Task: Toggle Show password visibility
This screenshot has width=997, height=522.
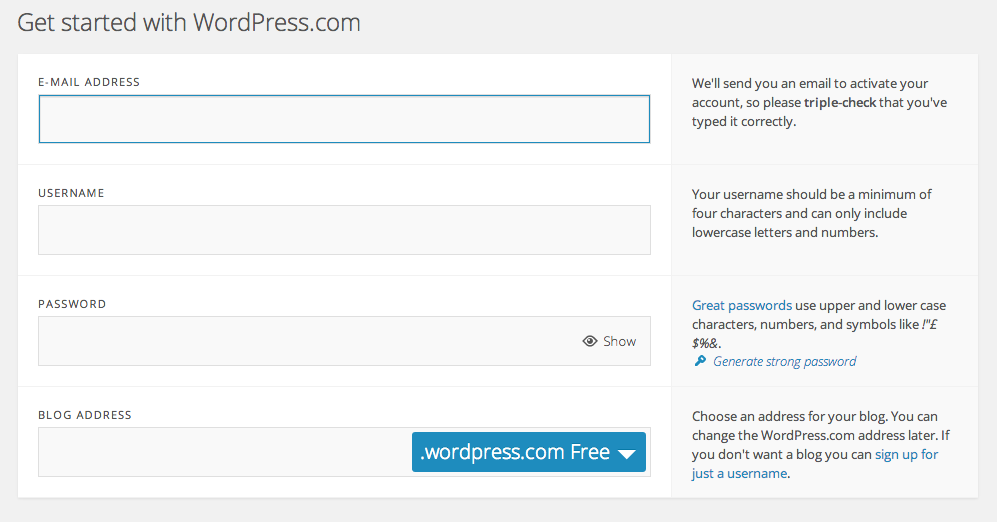Action: tap(609, 341)
